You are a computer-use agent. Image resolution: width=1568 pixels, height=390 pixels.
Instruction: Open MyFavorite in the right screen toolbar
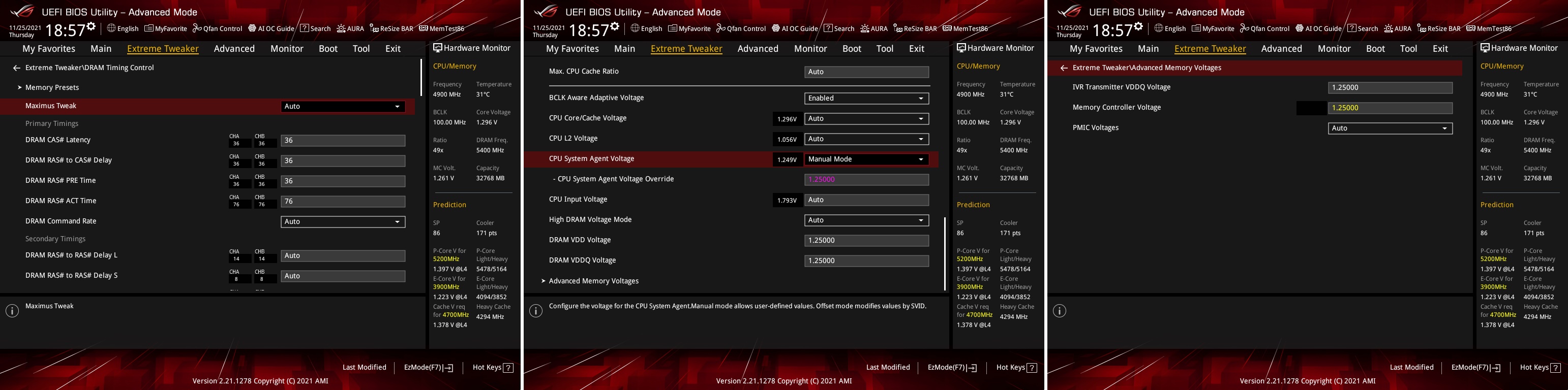click(1213, 28)
